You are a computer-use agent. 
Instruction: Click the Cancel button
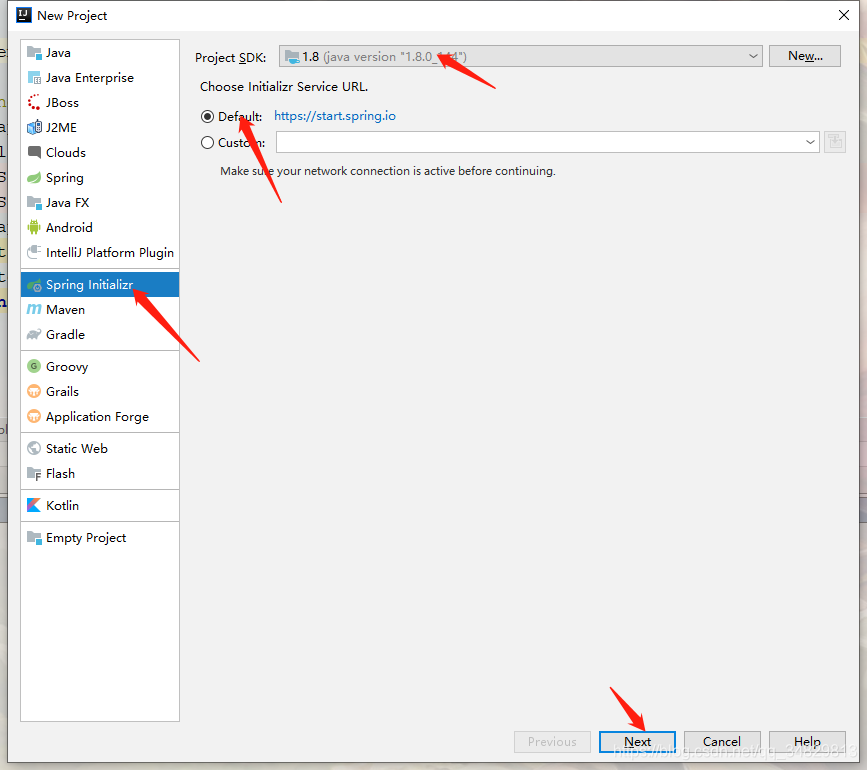pos(722,742)
